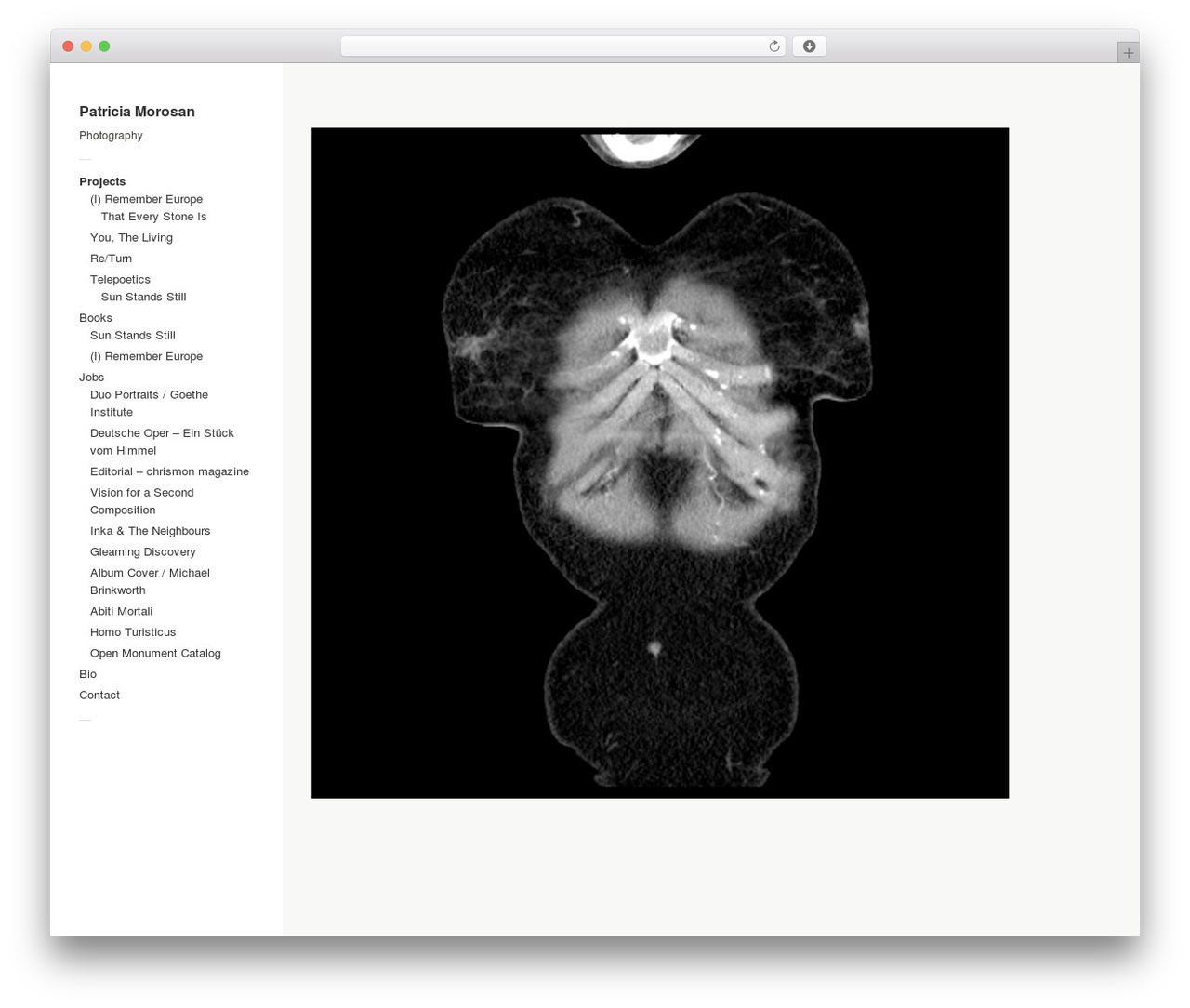
Task: Click the browser address bar
Action: click(x=562, y=46)
